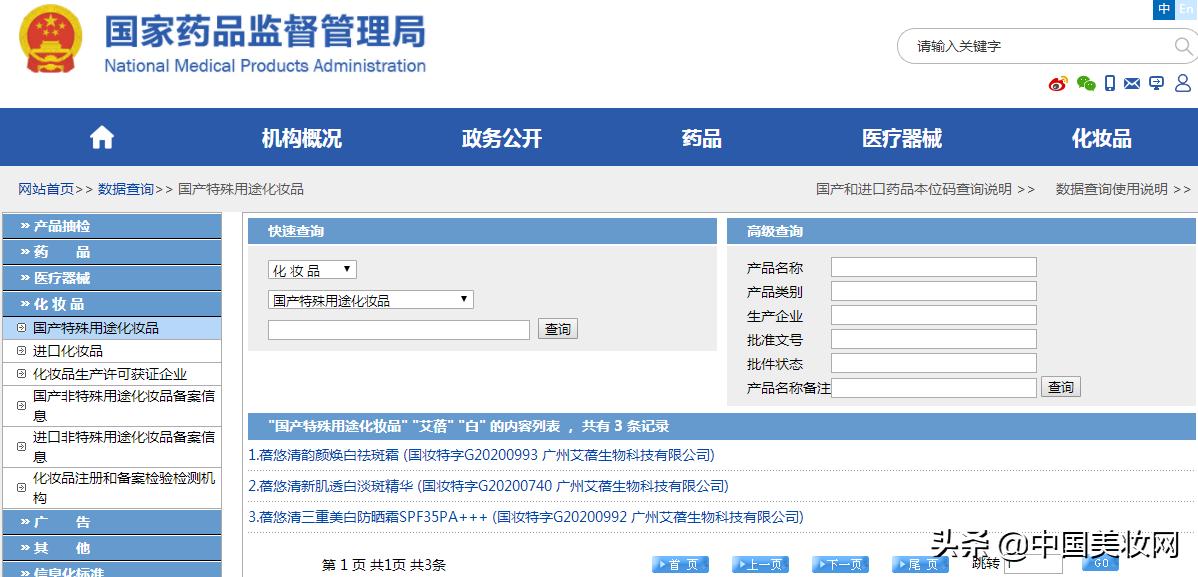1198x577 pixels.
Task: Open the WeChat icon link
Action: click(1086, 83)
